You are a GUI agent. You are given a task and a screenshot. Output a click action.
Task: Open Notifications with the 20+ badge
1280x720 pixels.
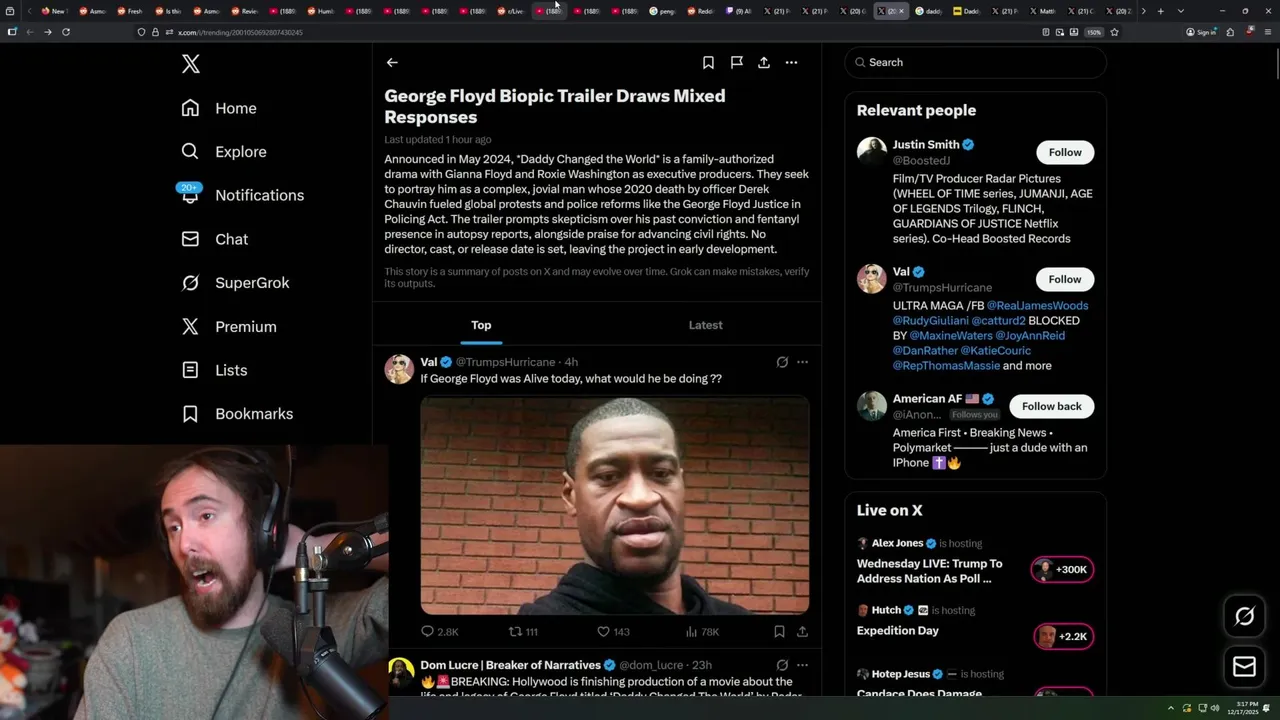pyautogui.click(x=242, y=195)
